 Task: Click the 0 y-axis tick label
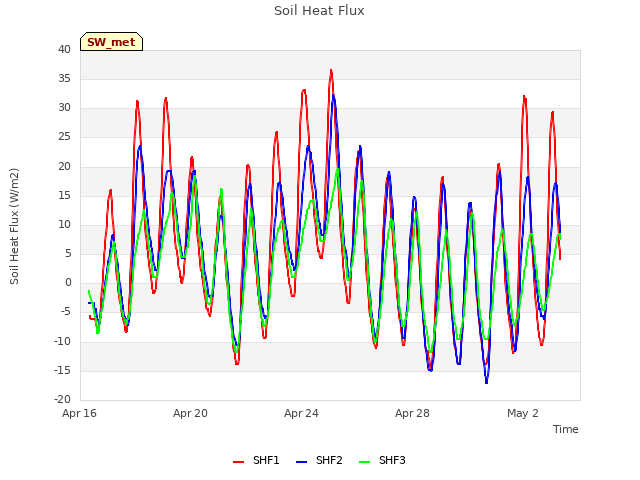68,282
